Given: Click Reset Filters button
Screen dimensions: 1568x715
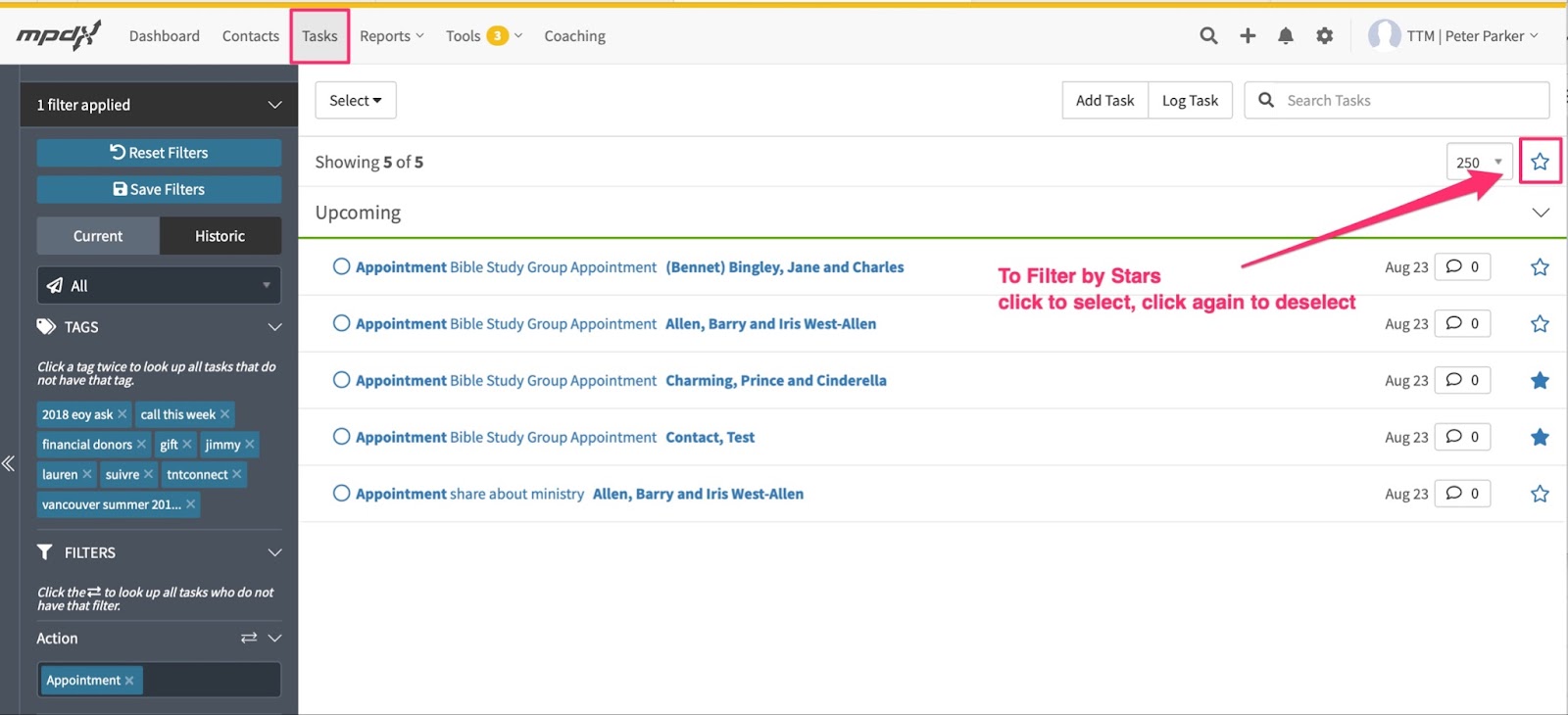Looking at the screenshot, I should tap(159, 153).
